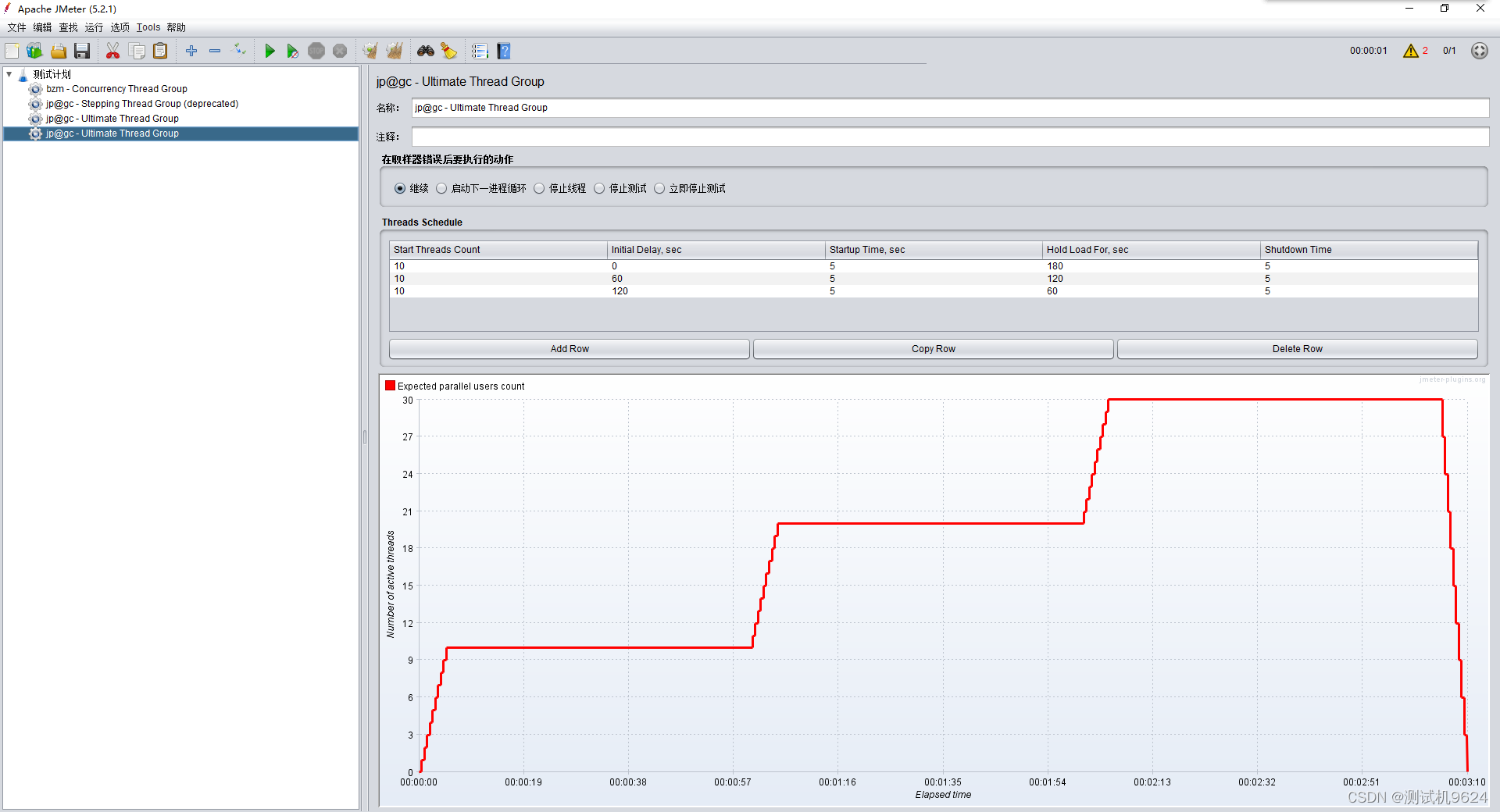The image size is (1500, 812).
Task: Collapse the 测试计划 tree node
Action: (x=9, y=74)
